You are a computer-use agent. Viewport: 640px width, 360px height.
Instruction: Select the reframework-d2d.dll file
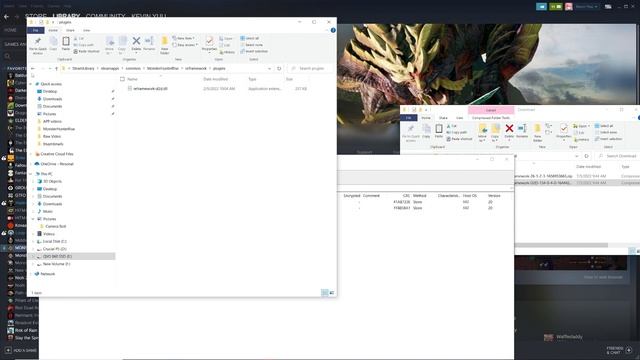150,89
